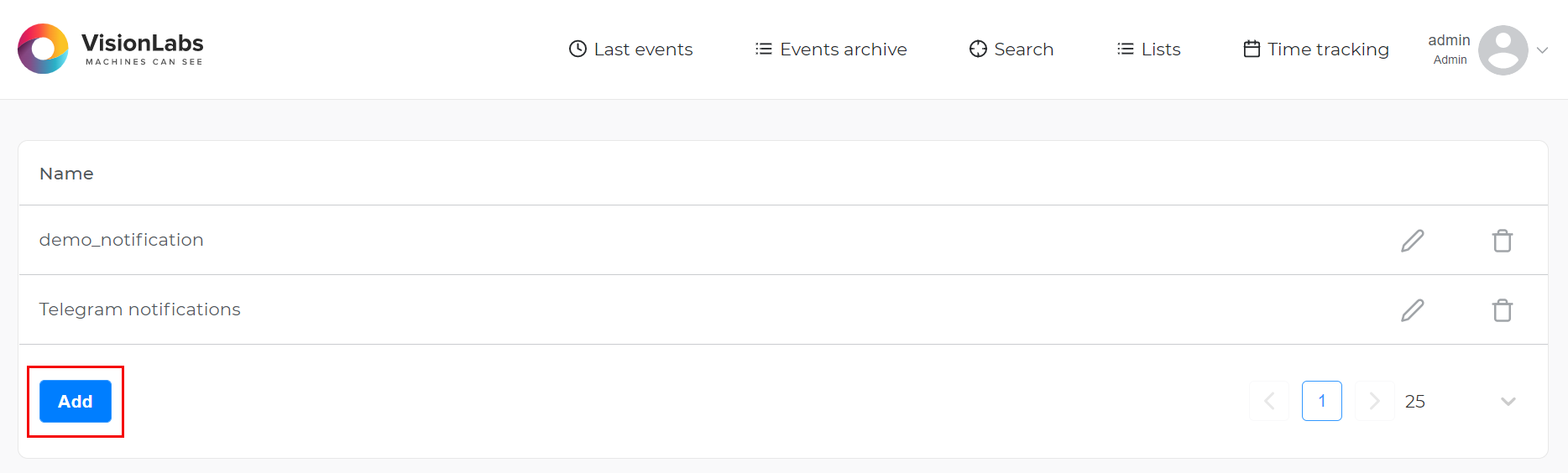The height and width of the screenshot is (473, 1568).
Task: Go to the previous page arrow
Action: (x=1269, y=401)
